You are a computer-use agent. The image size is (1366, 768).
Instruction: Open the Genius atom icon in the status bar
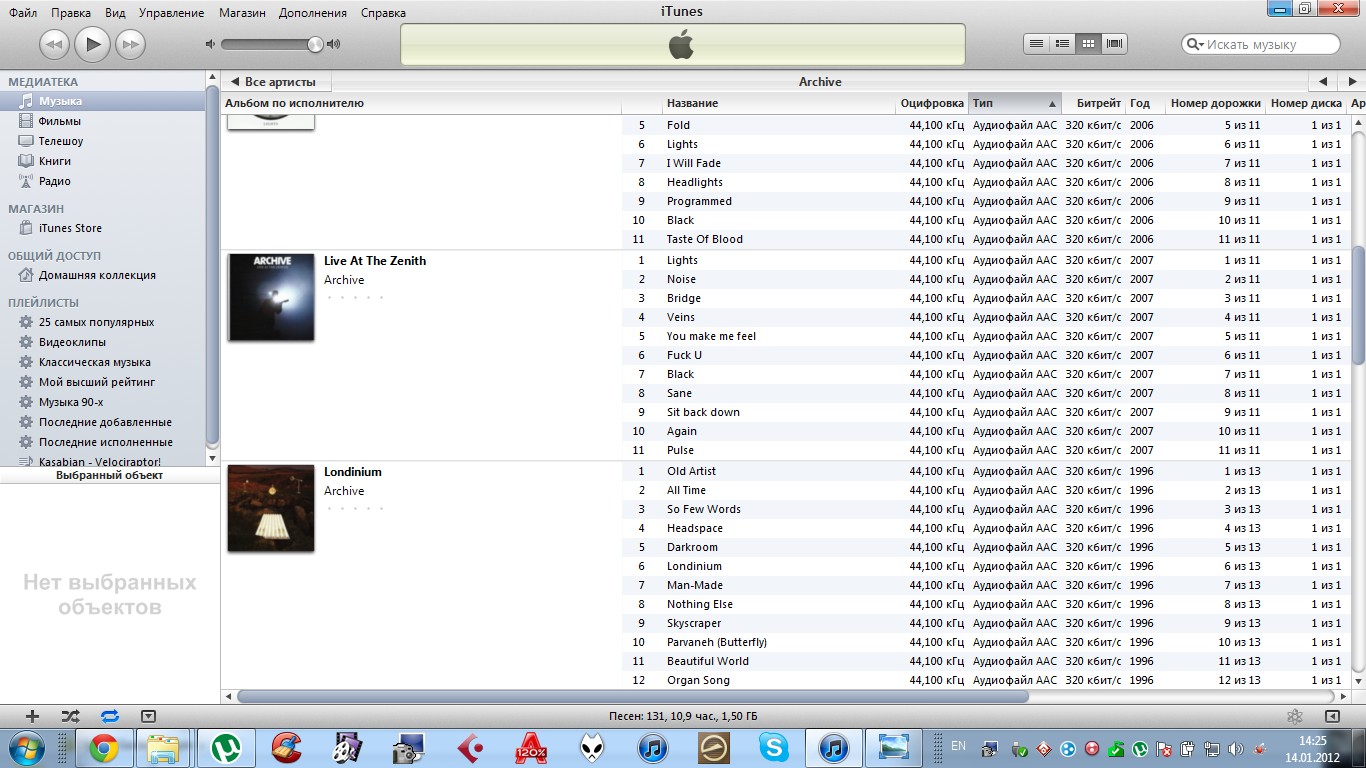(1295, 716)
